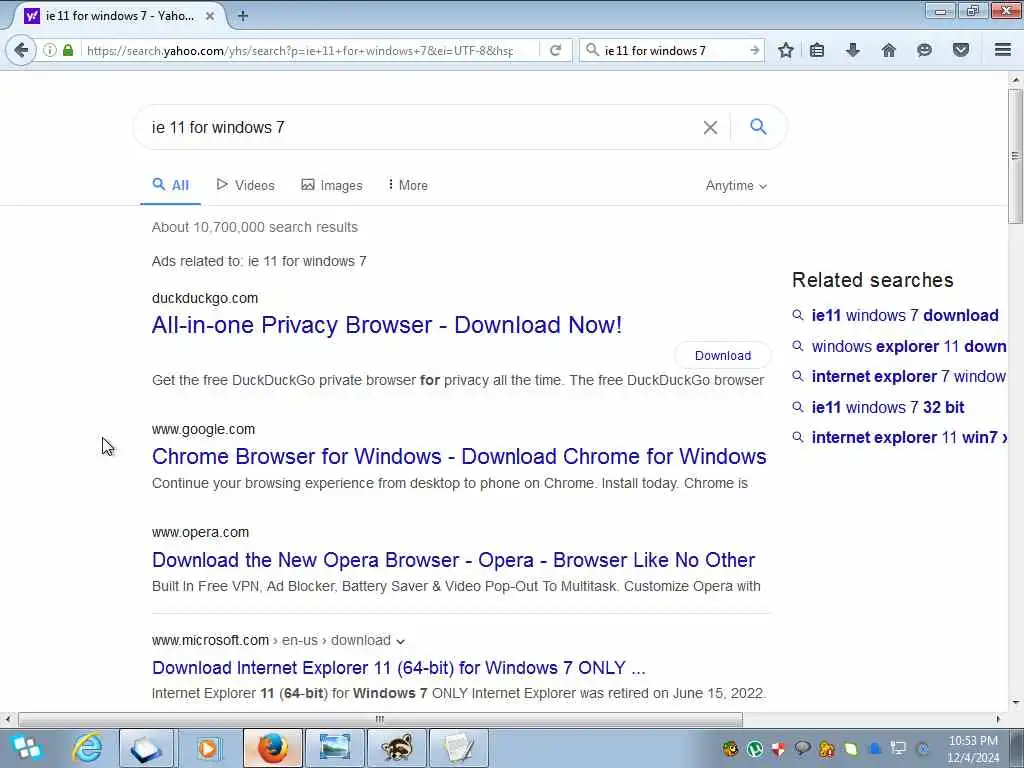Select related search internet explorer 11 win7
This screenshot has height=768, width=1024.
click(x=908, y=437)
